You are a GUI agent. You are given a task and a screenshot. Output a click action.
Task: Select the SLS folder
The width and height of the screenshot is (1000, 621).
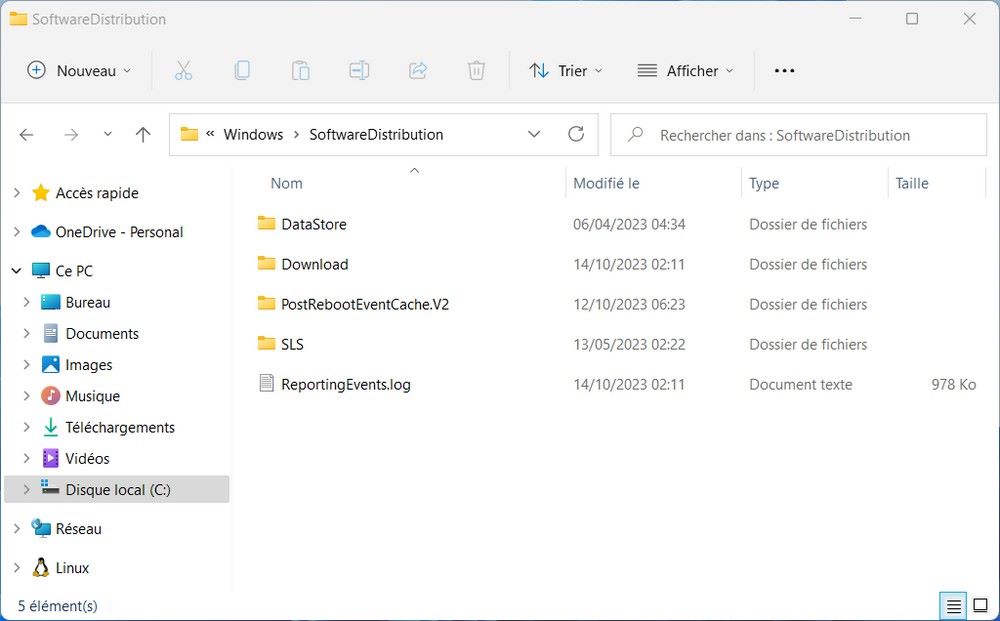tap(292, 345)
